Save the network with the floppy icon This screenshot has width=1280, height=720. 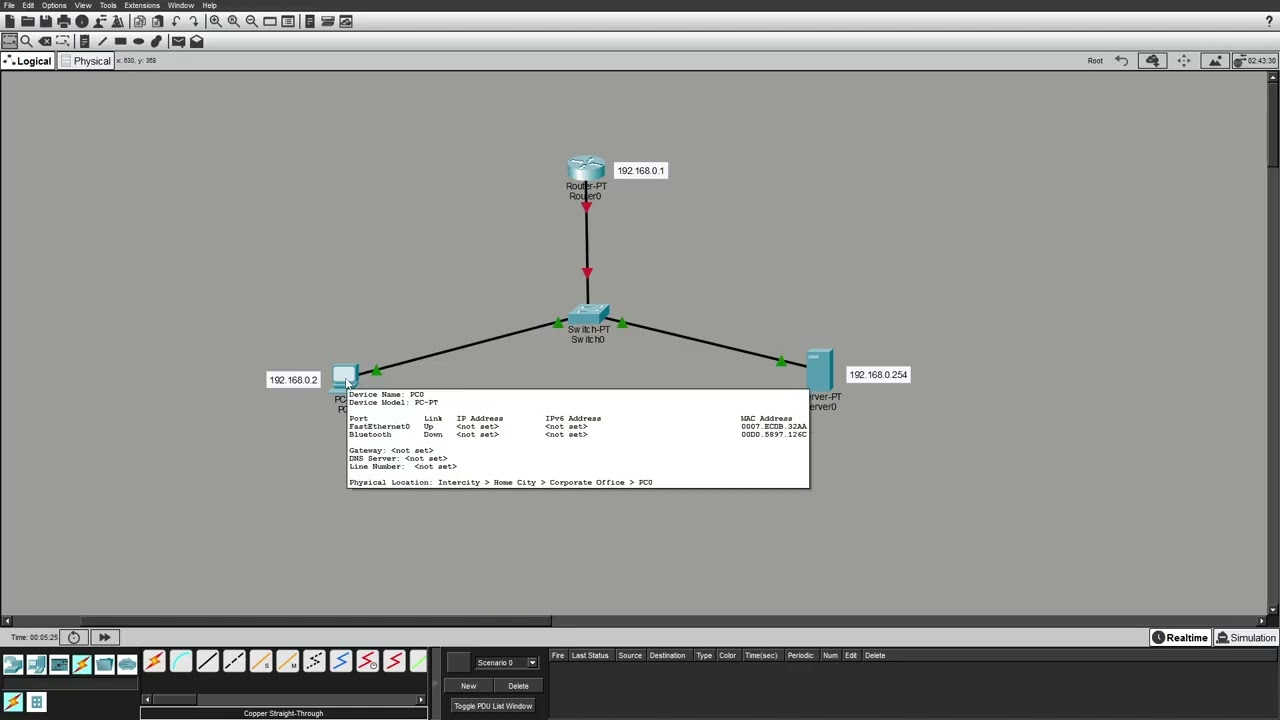[x=46, y=21]
